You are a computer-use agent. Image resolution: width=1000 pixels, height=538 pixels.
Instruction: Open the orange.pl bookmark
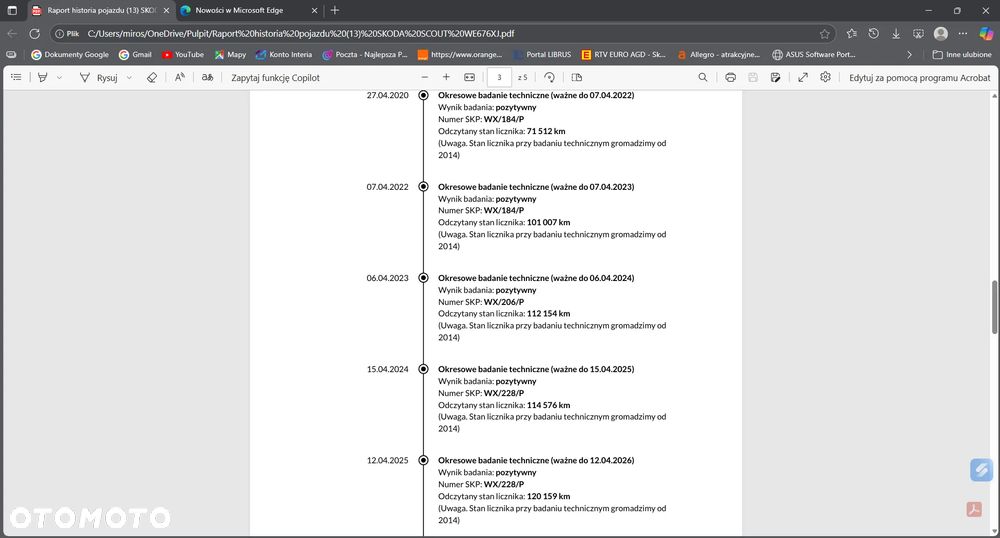460,55
